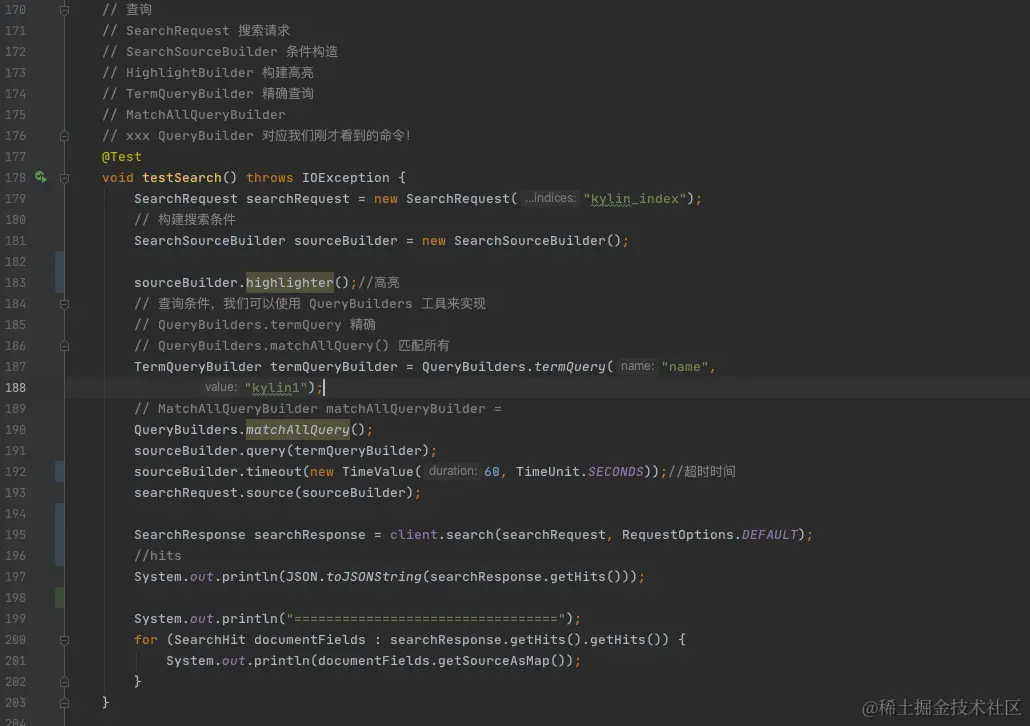Click line number 179 in gutter
The width and height of the screenshot is (1030, 726).
(15, 198)
